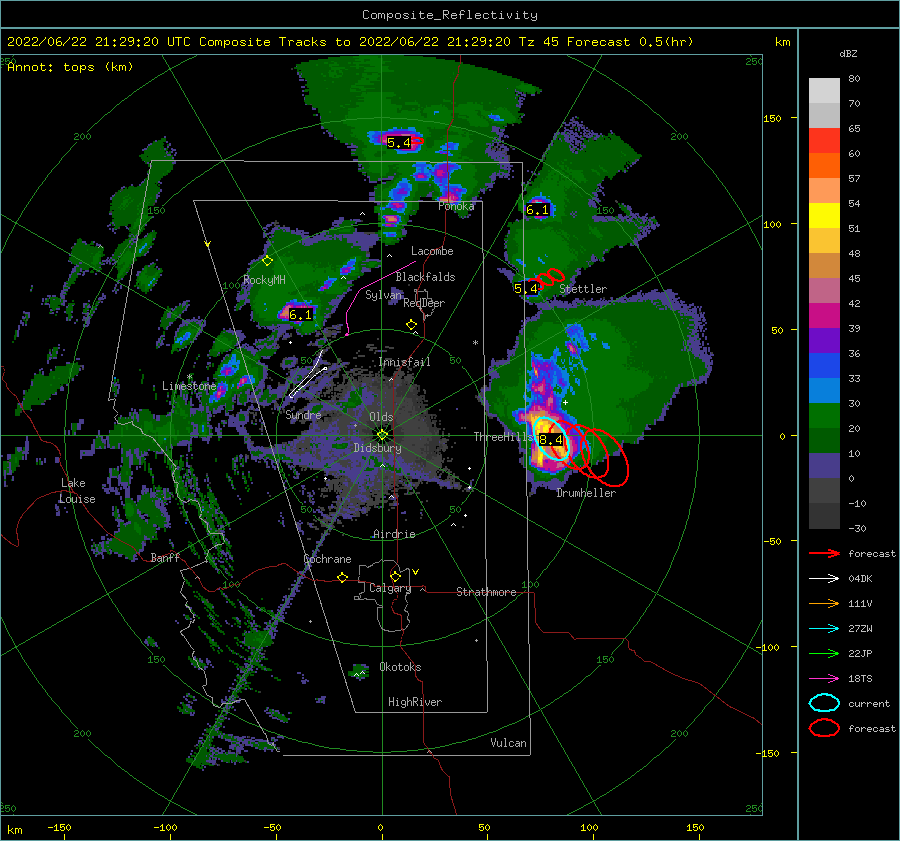Select the 6.1 storm top below RockyMH
The width and height of the screenshot is (900, 841).
(300, 315)
